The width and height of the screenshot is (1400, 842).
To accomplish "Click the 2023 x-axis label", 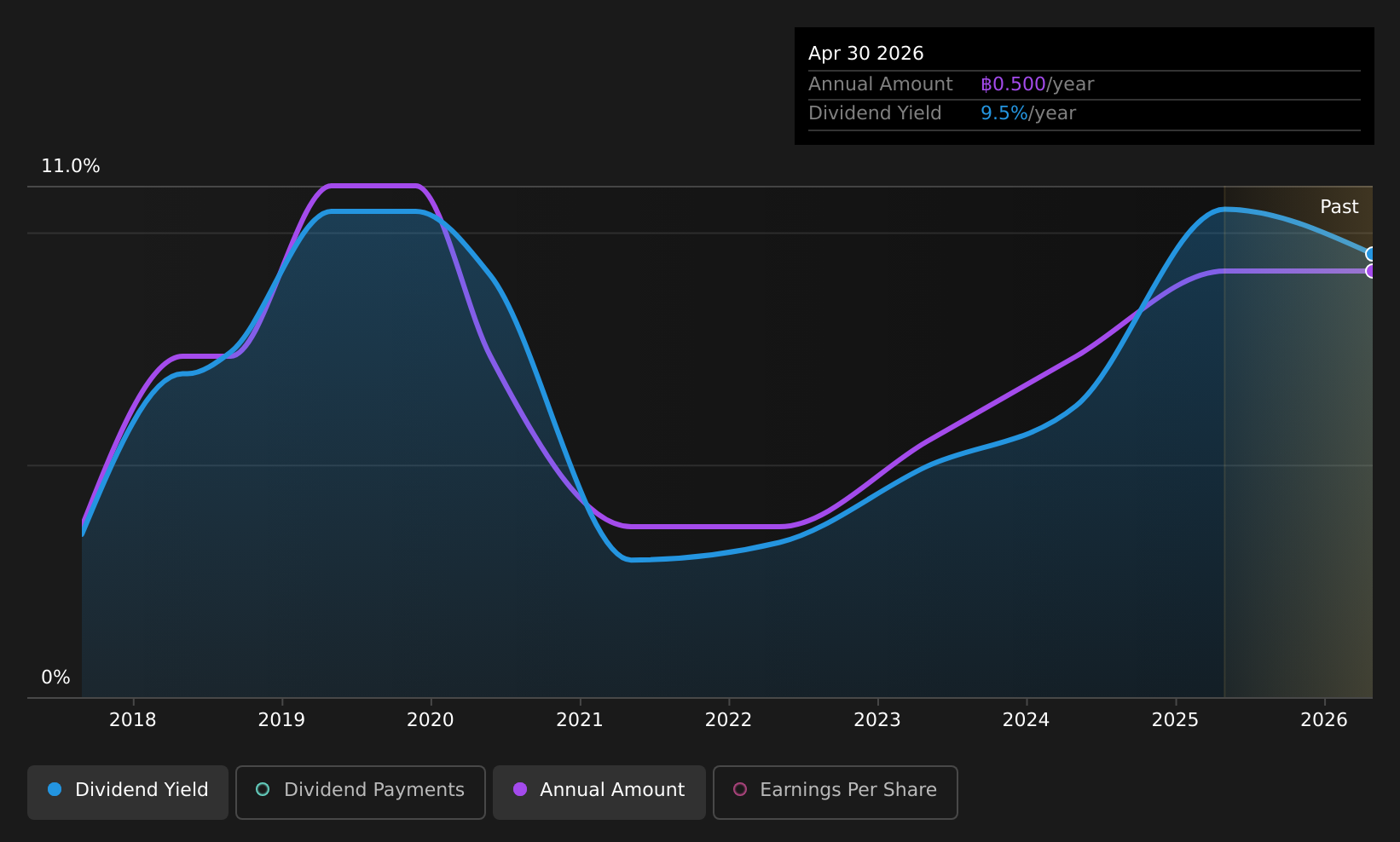I will [877, 720].
